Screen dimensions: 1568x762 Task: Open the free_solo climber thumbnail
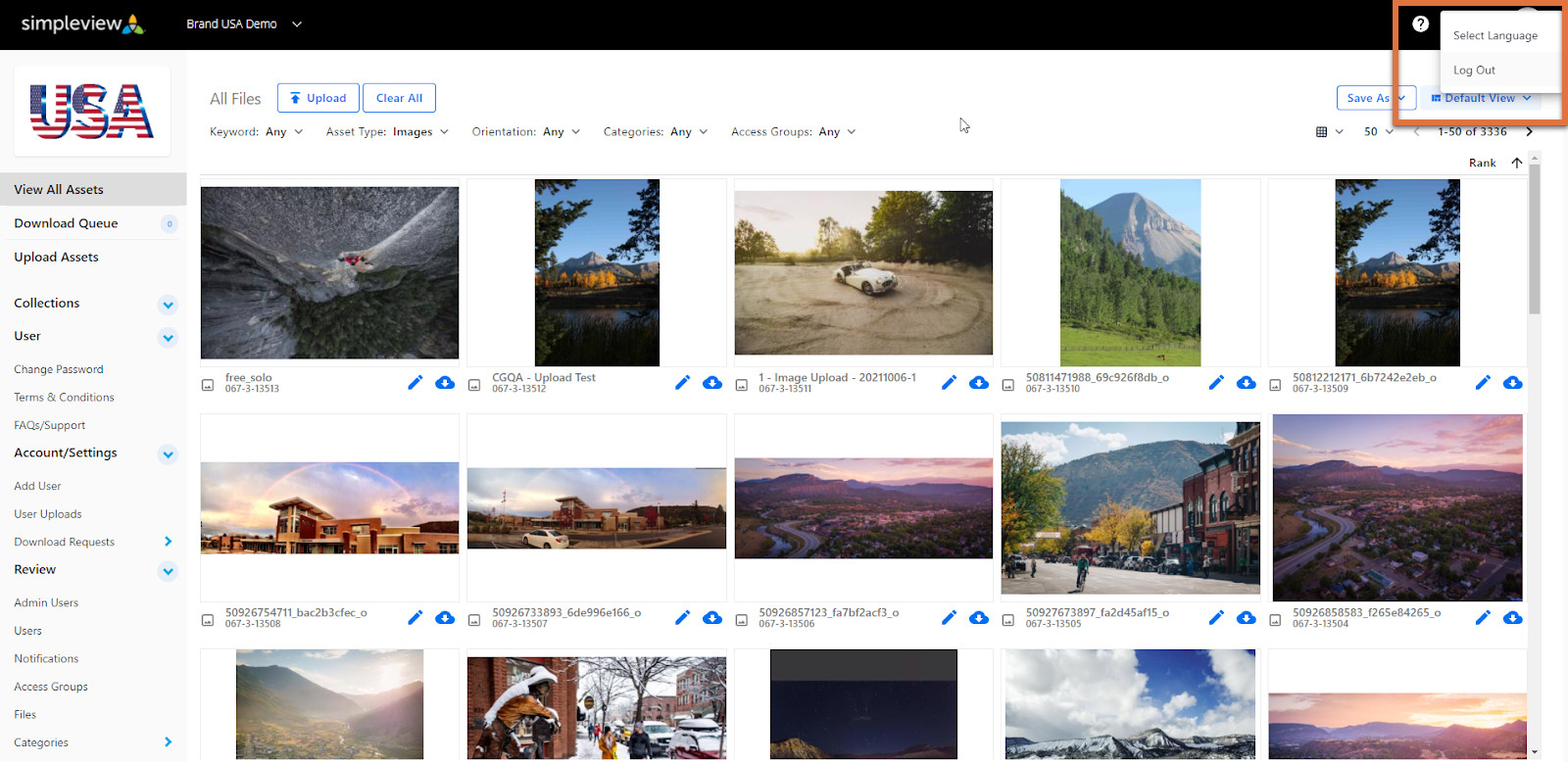click(329, 273)
